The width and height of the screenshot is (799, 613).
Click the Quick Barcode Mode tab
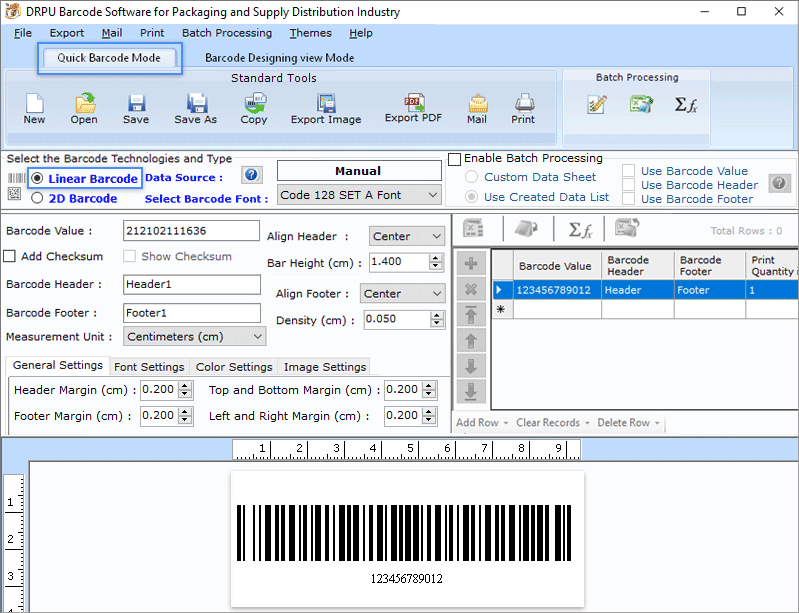tap(109, 58)
